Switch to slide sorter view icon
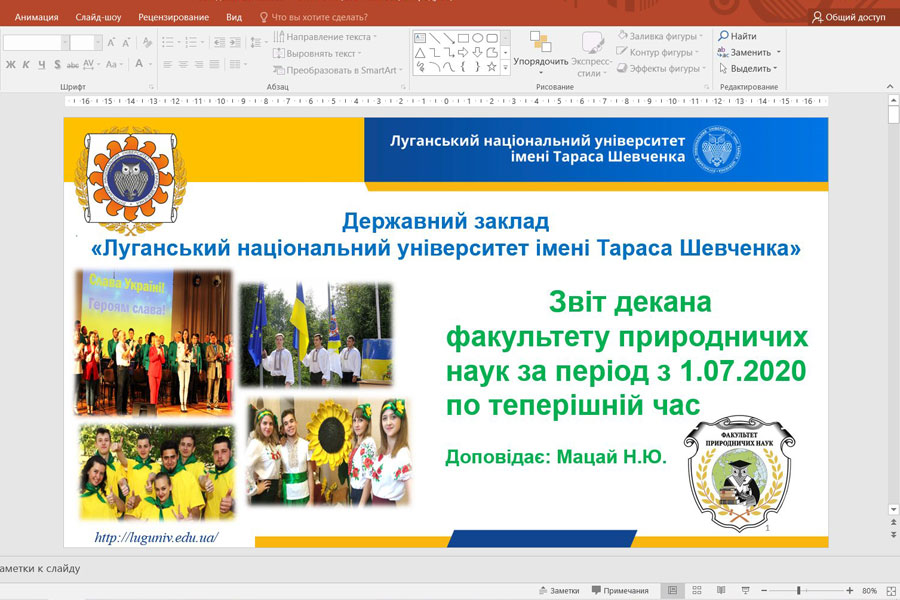Image resolution: width=900 pixels, height=600 pixels. [697, 590]
